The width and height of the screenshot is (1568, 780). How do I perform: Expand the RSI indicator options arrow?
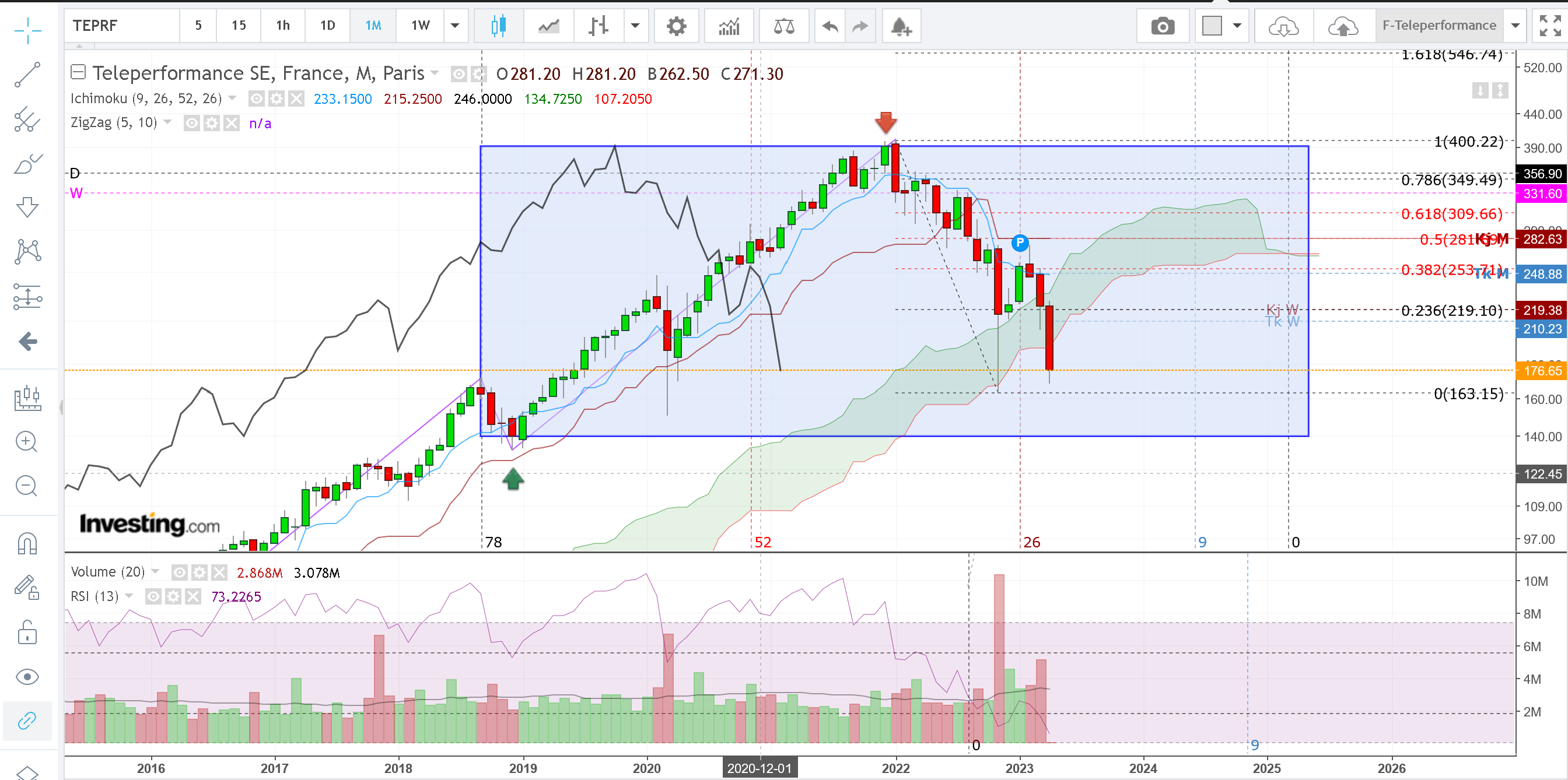[x=128, y=596]
